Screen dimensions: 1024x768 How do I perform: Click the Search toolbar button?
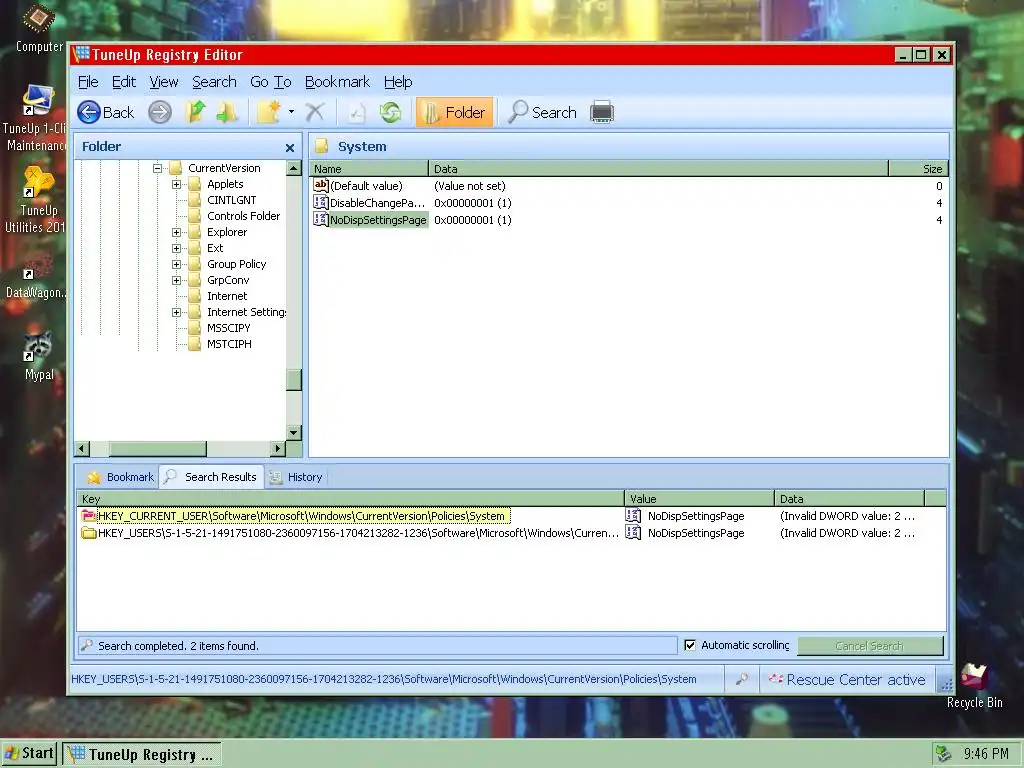(x=543, y=112)
